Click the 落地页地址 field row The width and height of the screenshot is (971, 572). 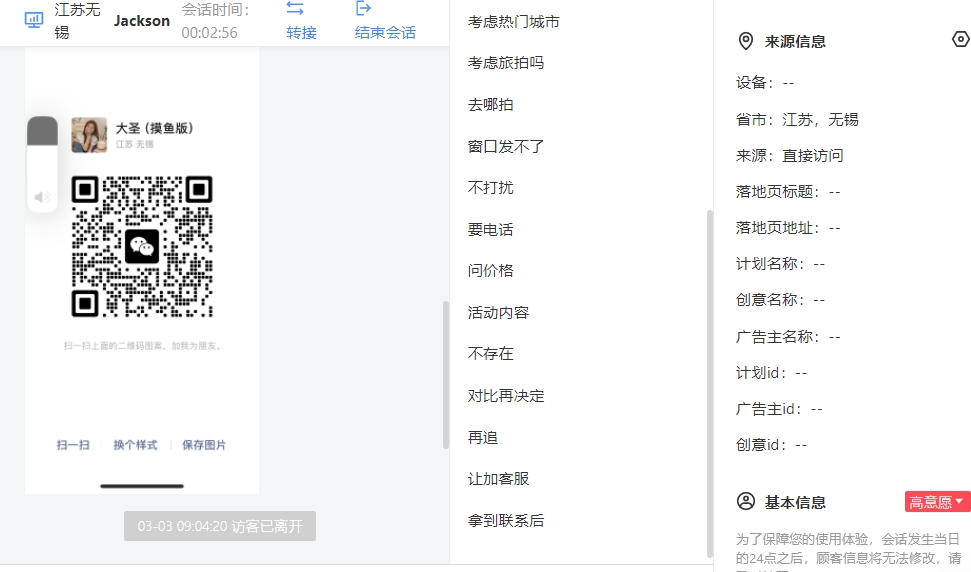point(788,227)
